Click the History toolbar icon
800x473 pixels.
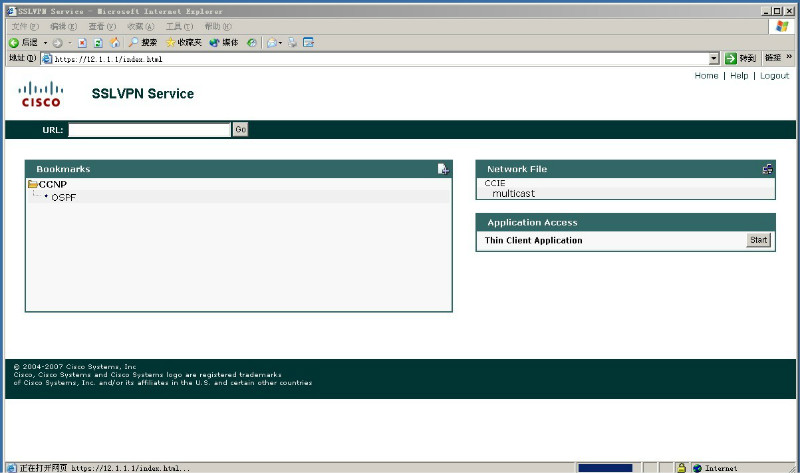click(x=252, y=43)
